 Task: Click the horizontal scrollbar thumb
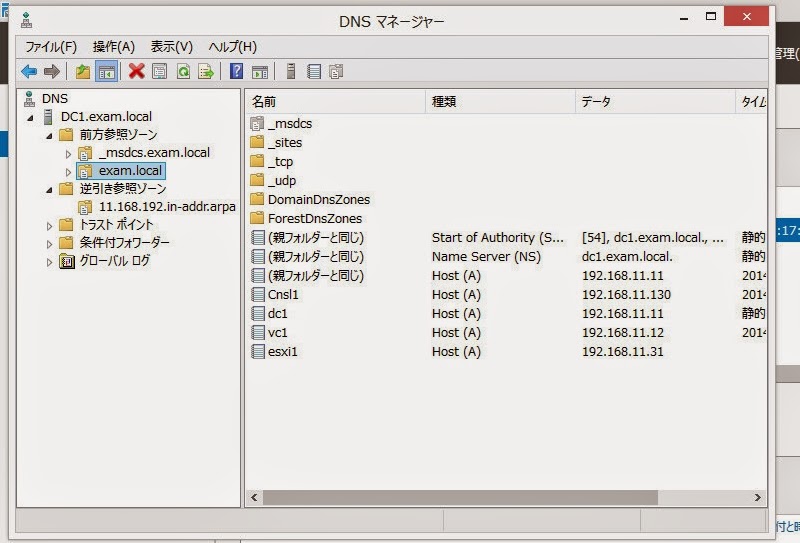(x=460, y=498)
